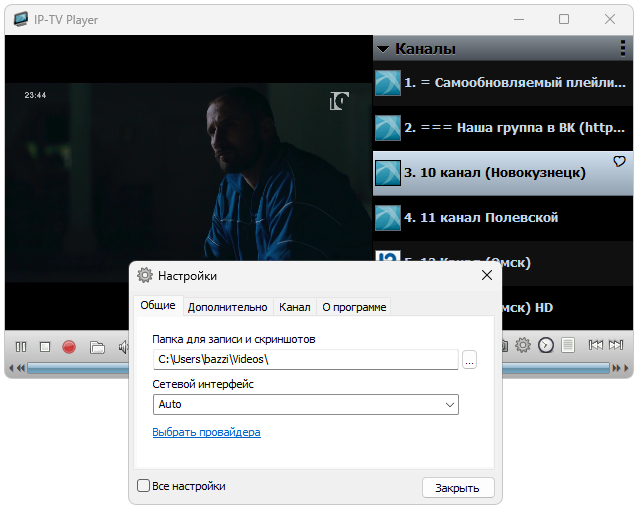Click the logo of channel 4
640x509 pixels.
tap(388, 218)
